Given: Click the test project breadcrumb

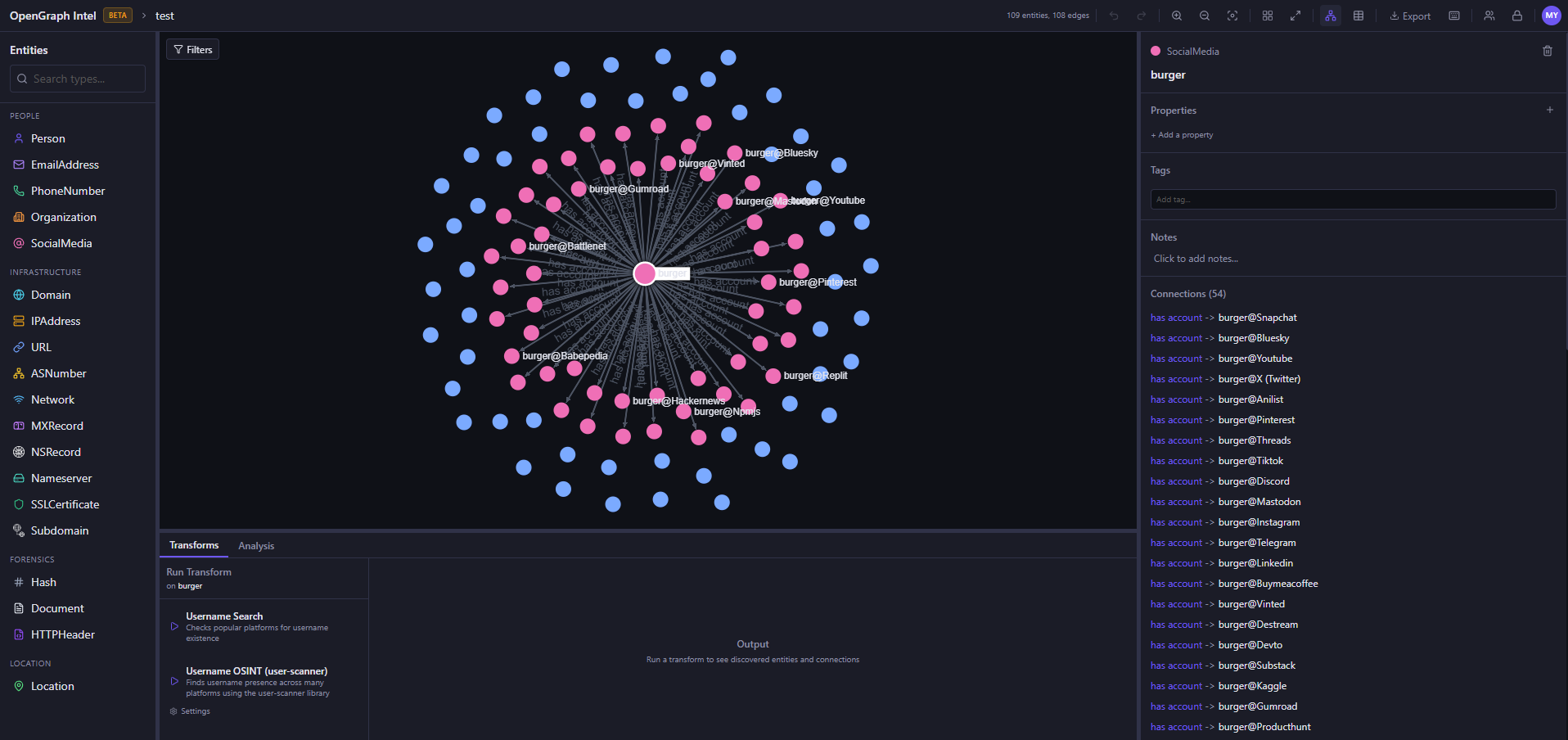Looking at the screenshot, I should pos(164,16).
